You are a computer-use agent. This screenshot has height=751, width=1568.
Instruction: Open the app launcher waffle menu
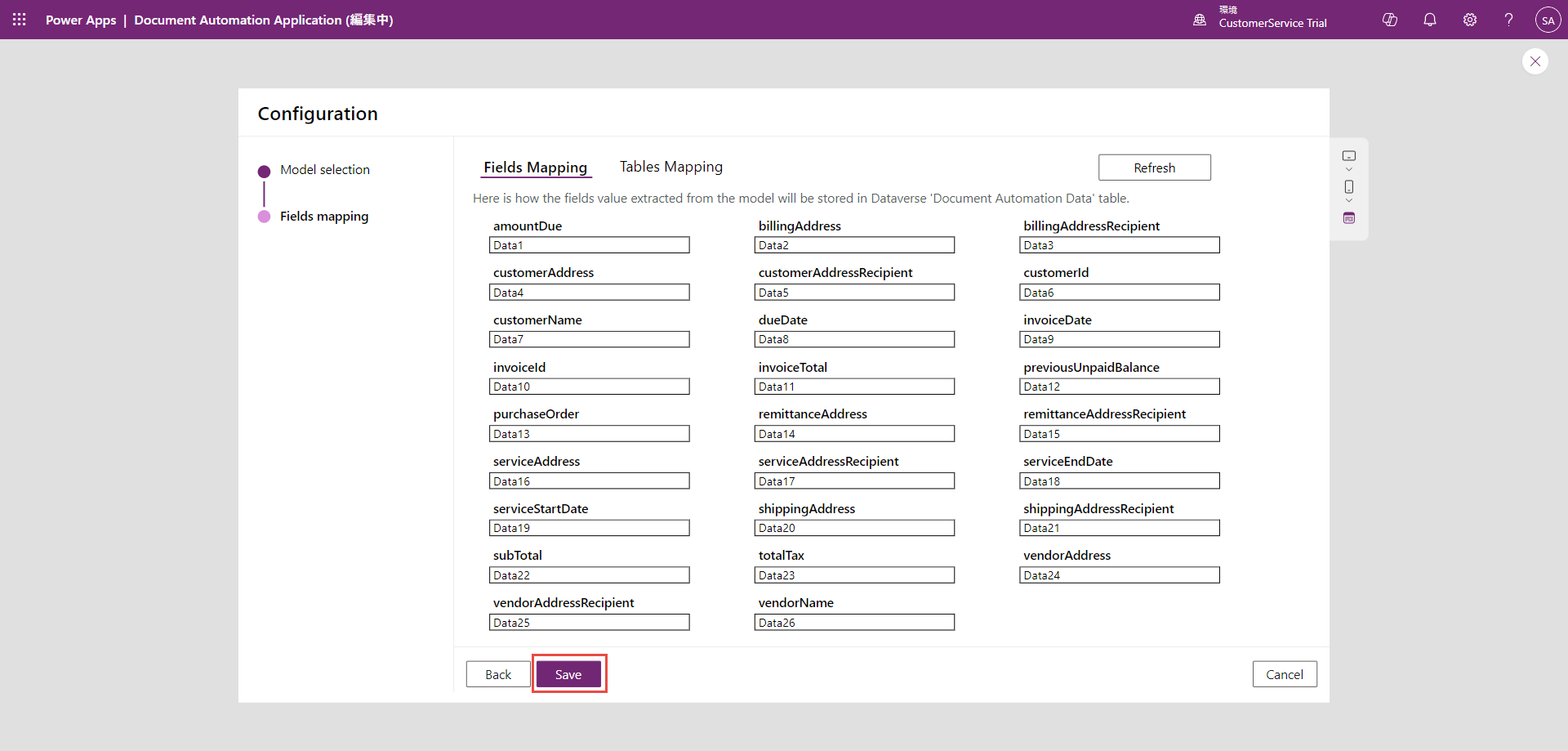(x=20, y=20)
